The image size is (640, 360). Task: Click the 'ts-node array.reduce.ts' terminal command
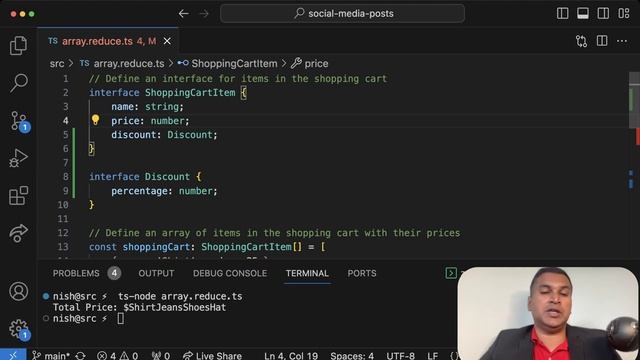pos(180,296)
